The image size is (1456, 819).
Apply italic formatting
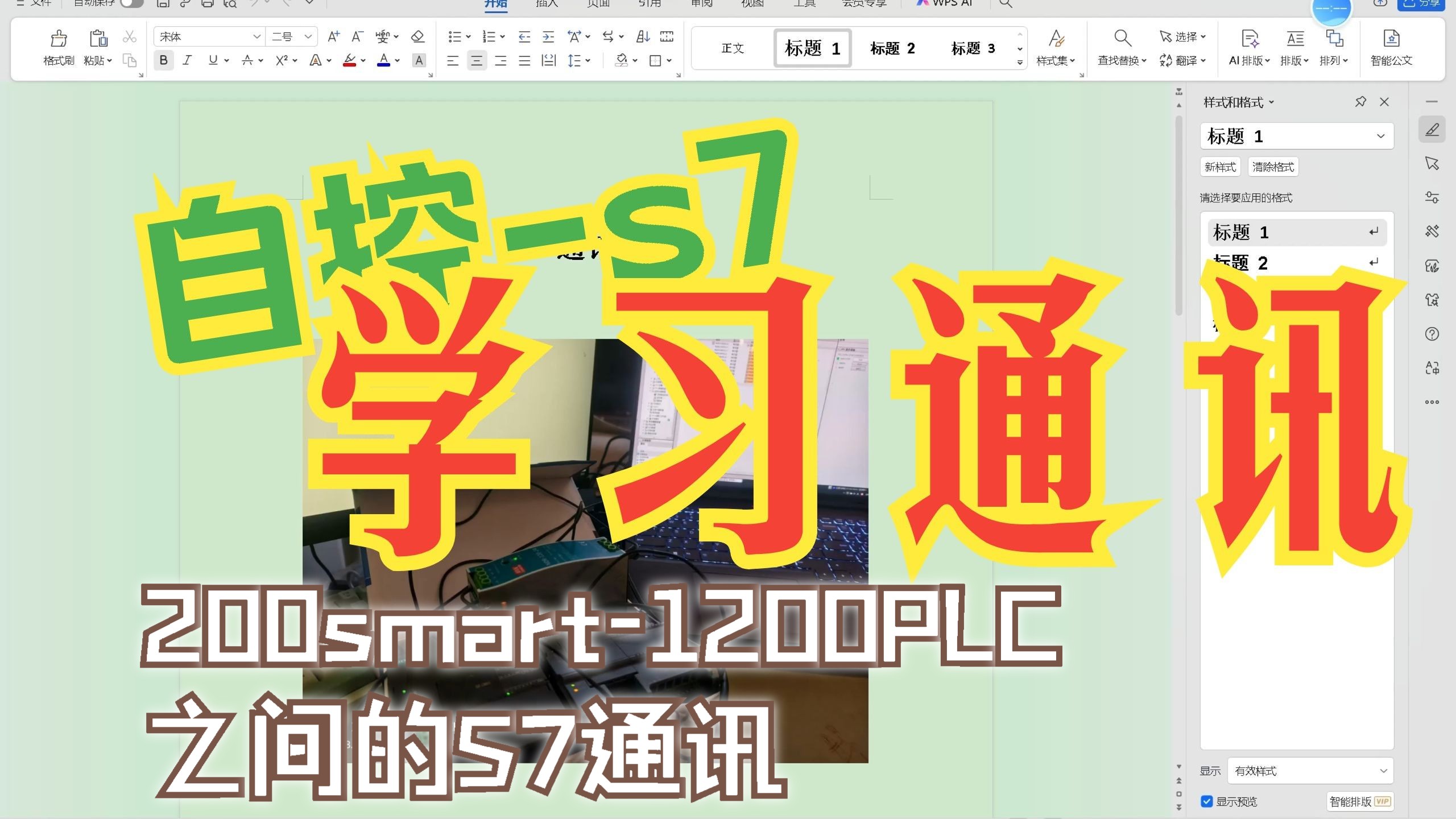click(187, 60)
